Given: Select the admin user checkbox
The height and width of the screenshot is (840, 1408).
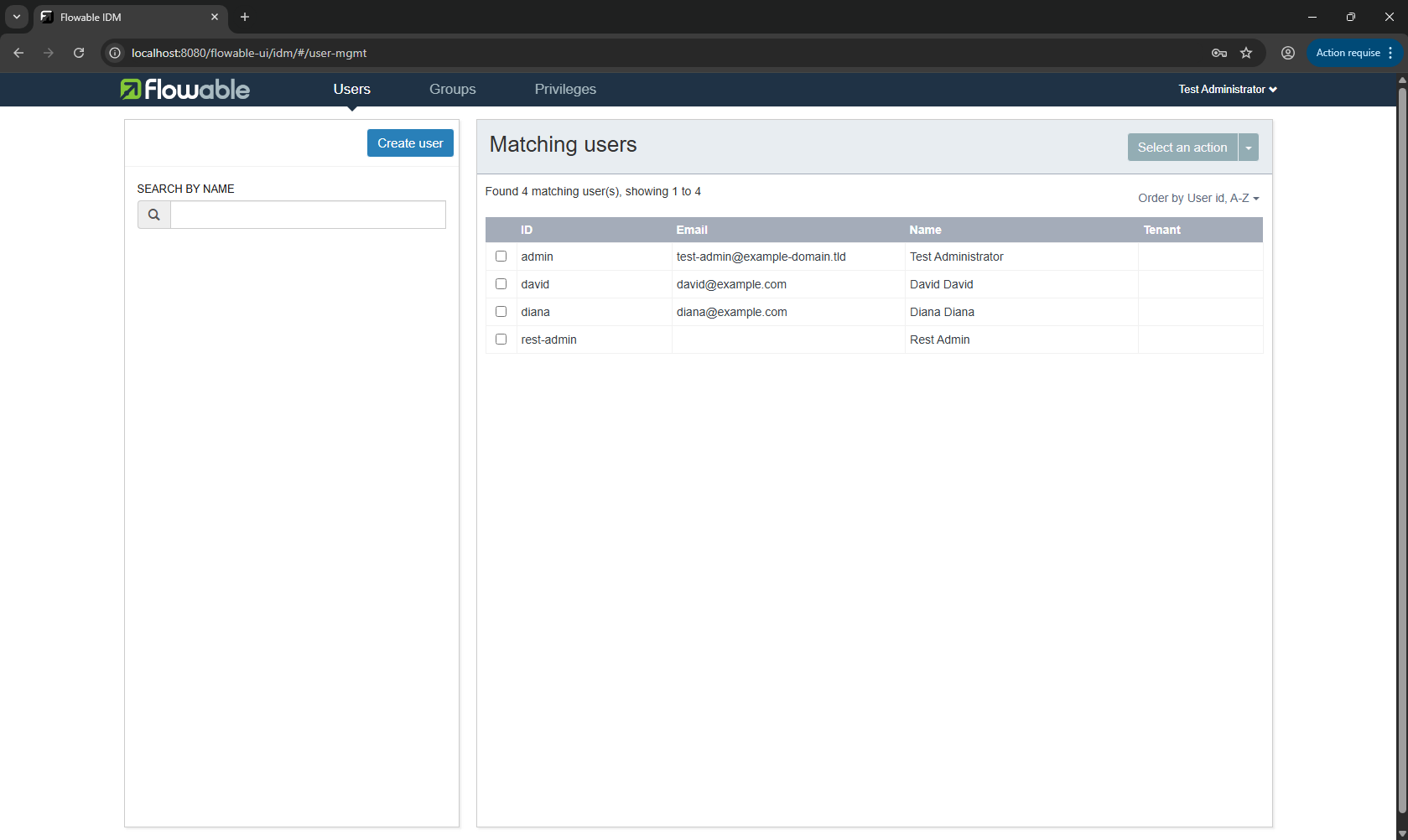Looking at the screenshot, I should [501, 257].
